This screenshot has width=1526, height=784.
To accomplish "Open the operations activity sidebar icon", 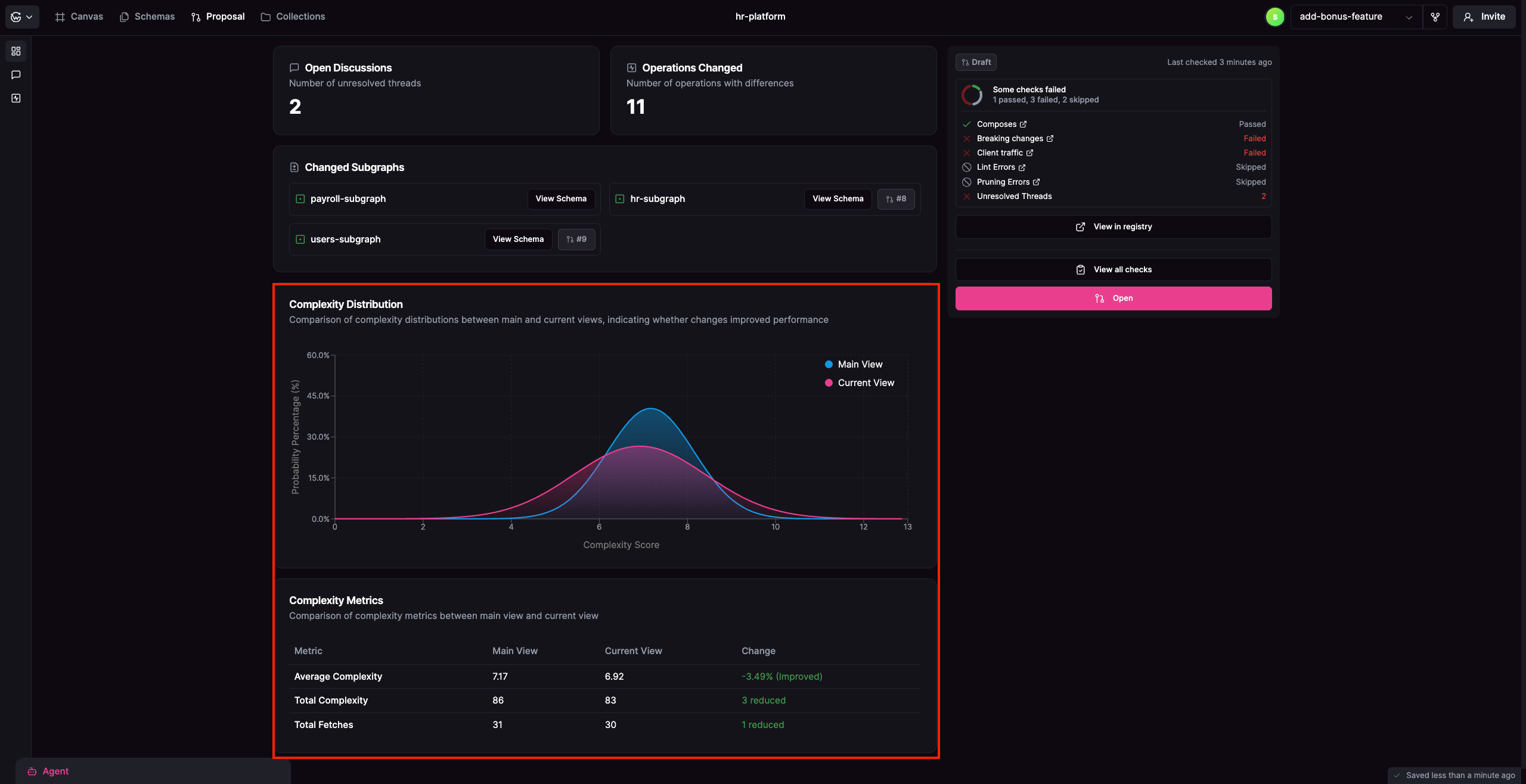I will pyautogui.click(x=16, y=98).
